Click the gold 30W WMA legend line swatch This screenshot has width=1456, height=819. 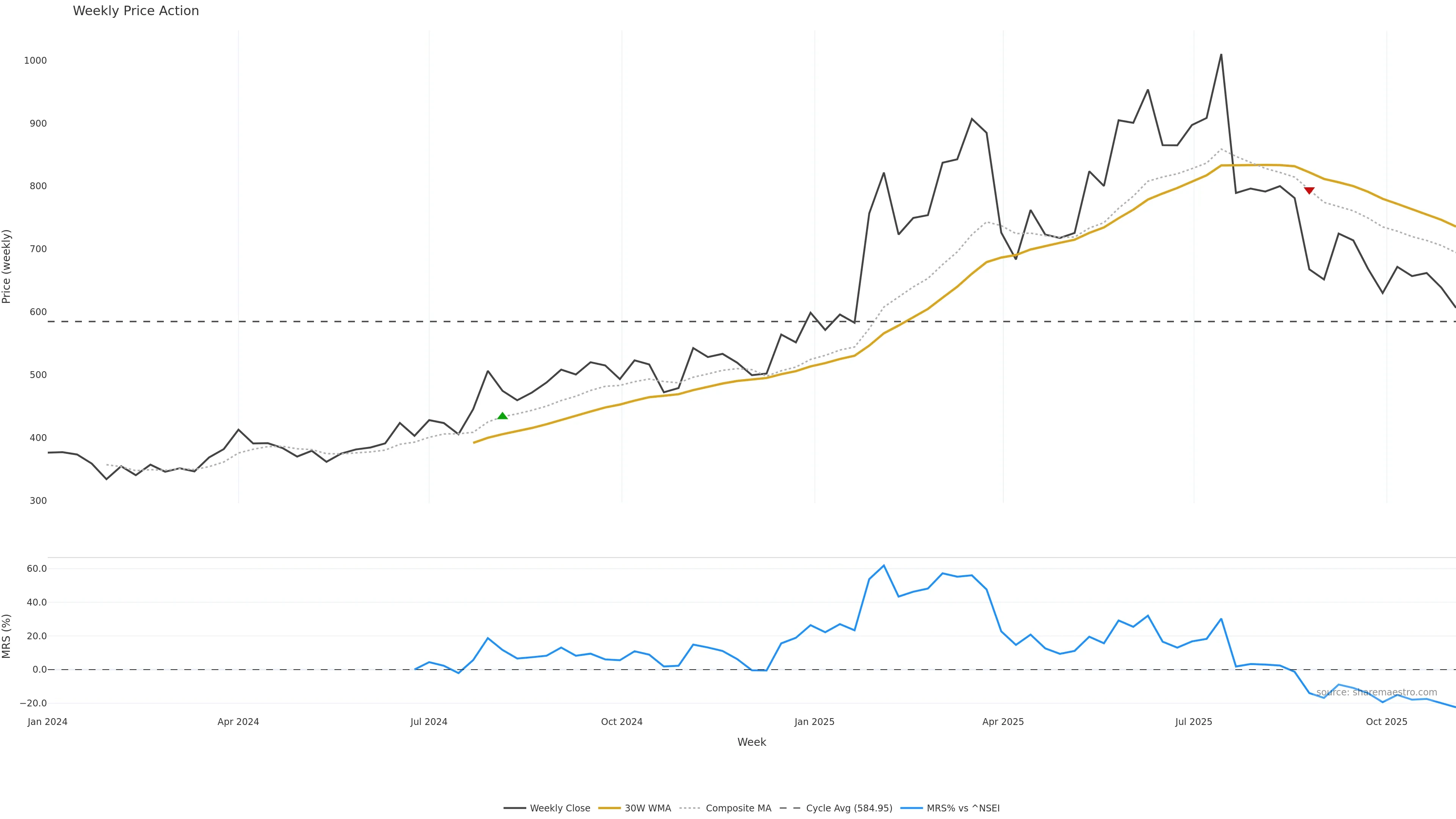coord(609,808)
